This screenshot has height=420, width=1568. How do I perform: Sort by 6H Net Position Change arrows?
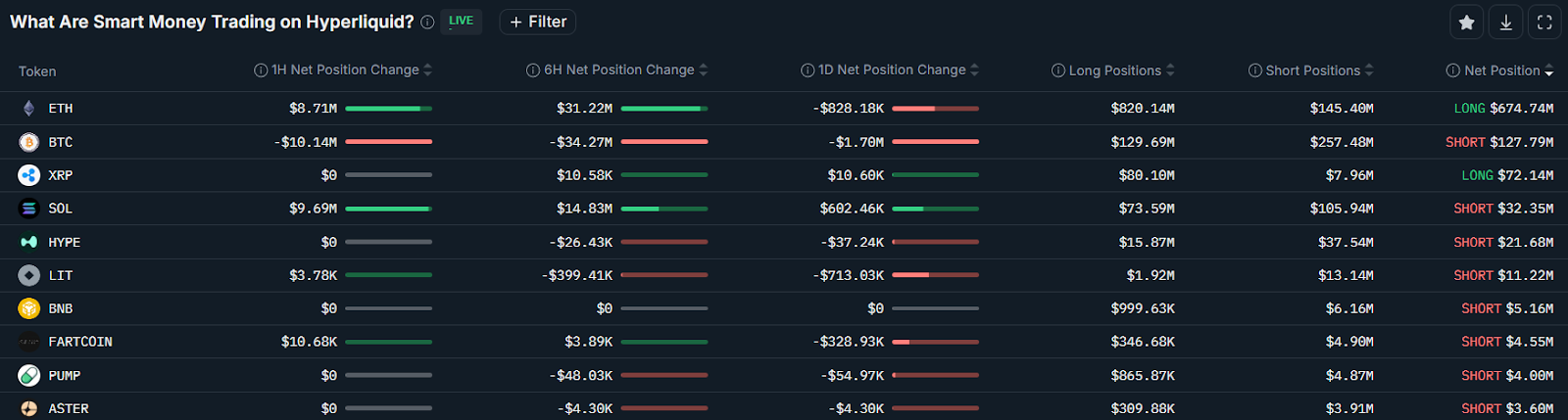pyautogui.click(x=703, y=70)
